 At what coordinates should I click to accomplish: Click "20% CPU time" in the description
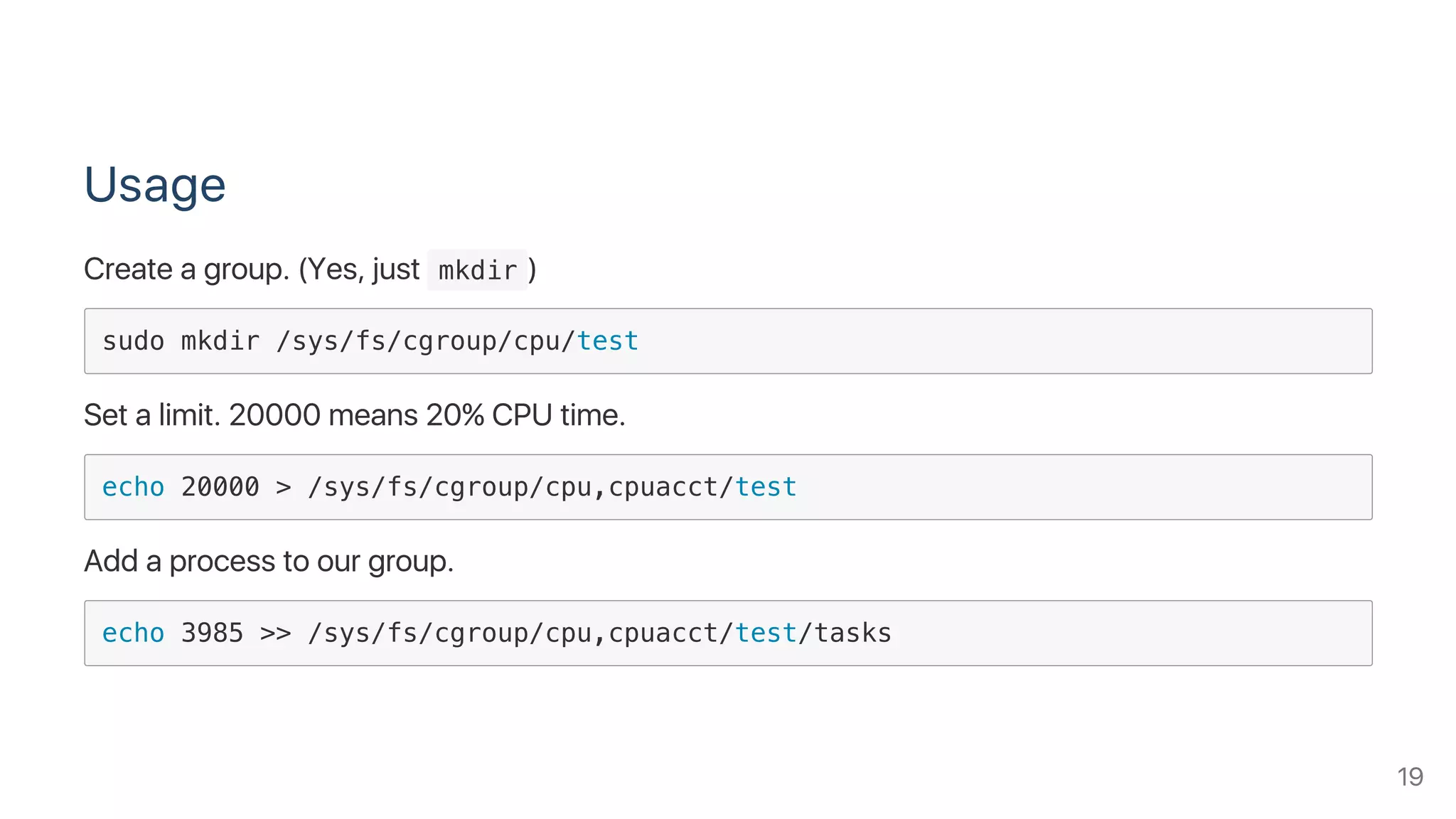click(525, 415)
